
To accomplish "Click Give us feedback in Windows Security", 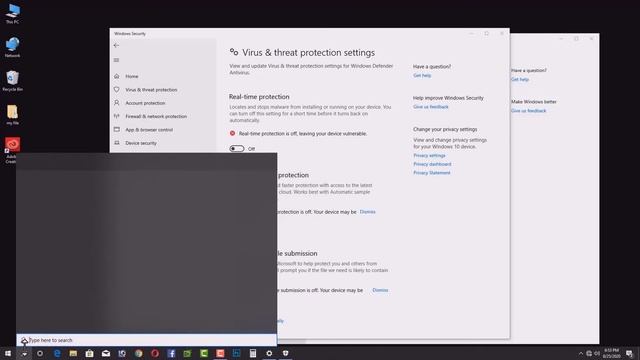I will 431,107.
